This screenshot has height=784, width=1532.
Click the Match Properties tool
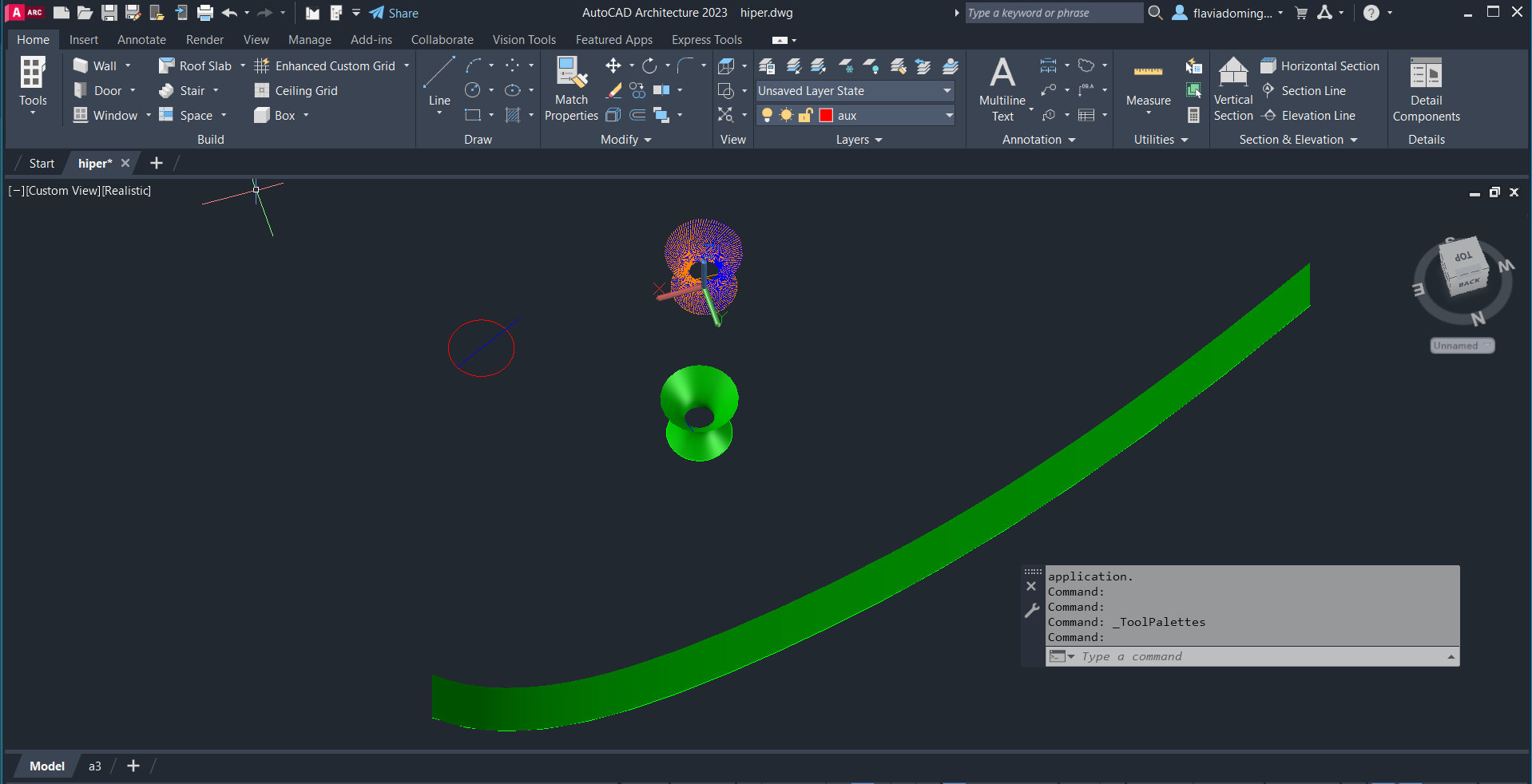pos(571,88)
